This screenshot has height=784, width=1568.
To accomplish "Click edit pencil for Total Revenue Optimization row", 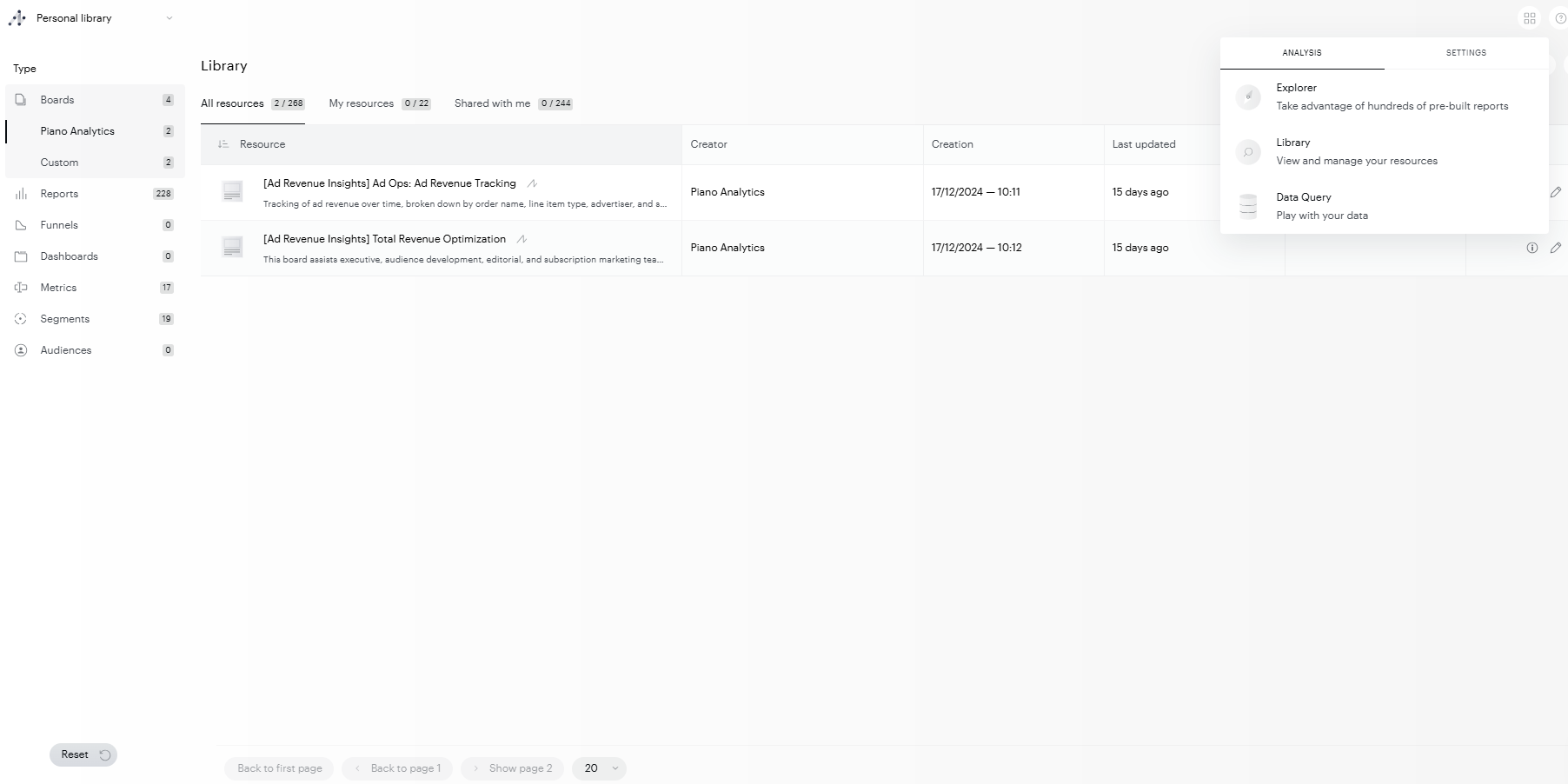I will (1555, 248).
